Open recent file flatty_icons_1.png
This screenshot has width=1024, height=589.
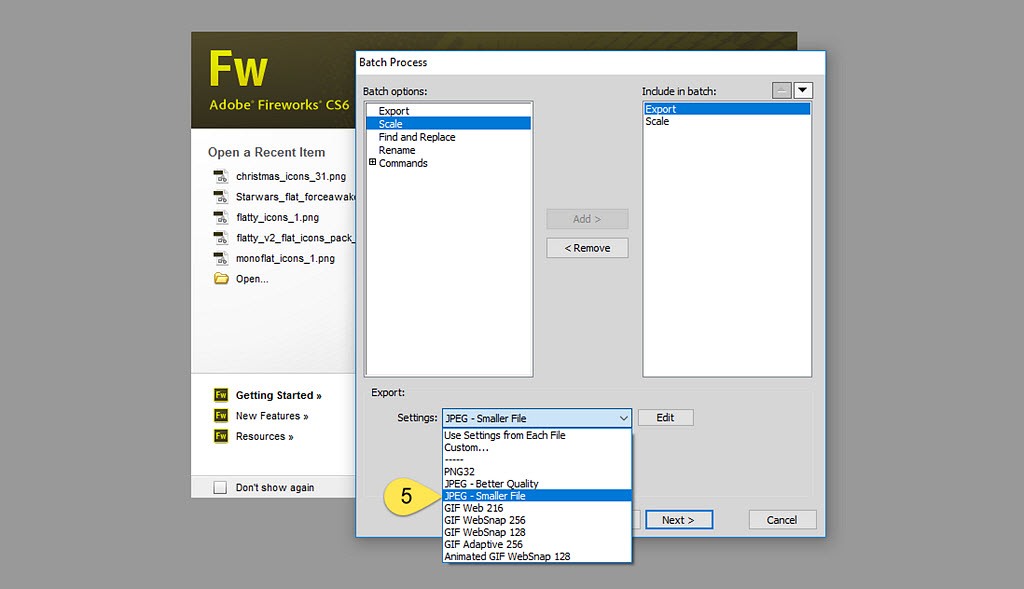278,217
